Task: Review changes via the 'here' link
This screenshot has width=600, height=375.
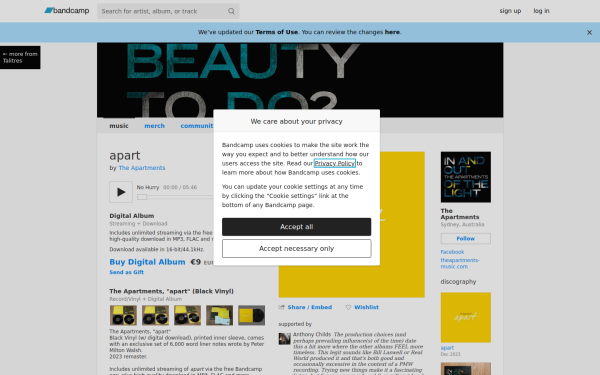Action: tap(392, 32)
